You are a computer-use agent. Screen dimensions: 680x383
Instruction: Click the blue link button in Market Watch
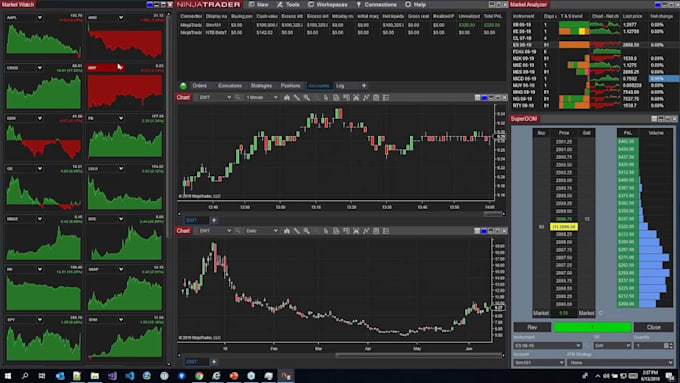pos(150,4)
